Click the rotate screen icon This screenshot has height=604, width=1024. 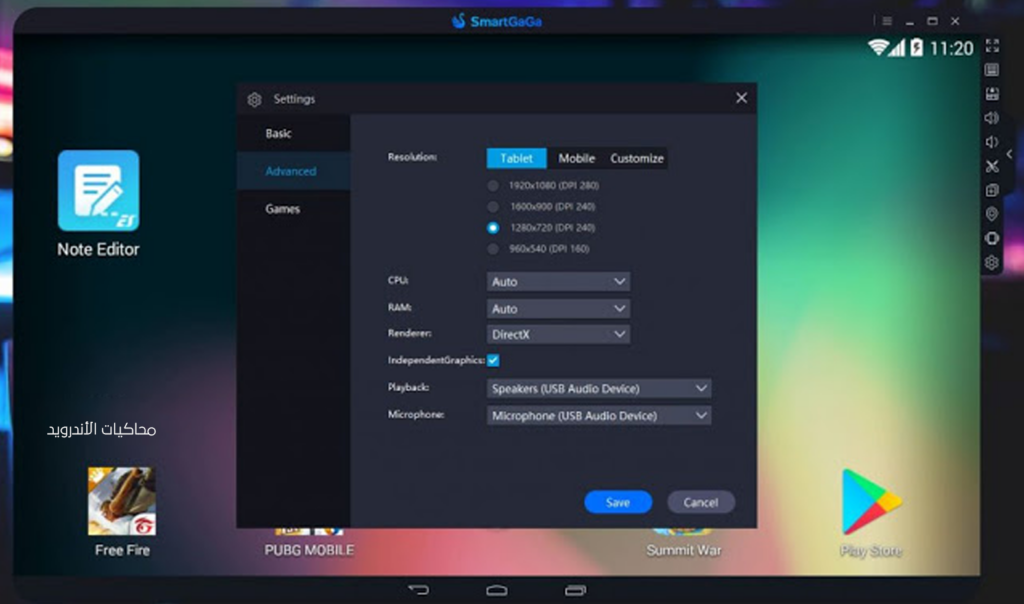coord(992,238)
